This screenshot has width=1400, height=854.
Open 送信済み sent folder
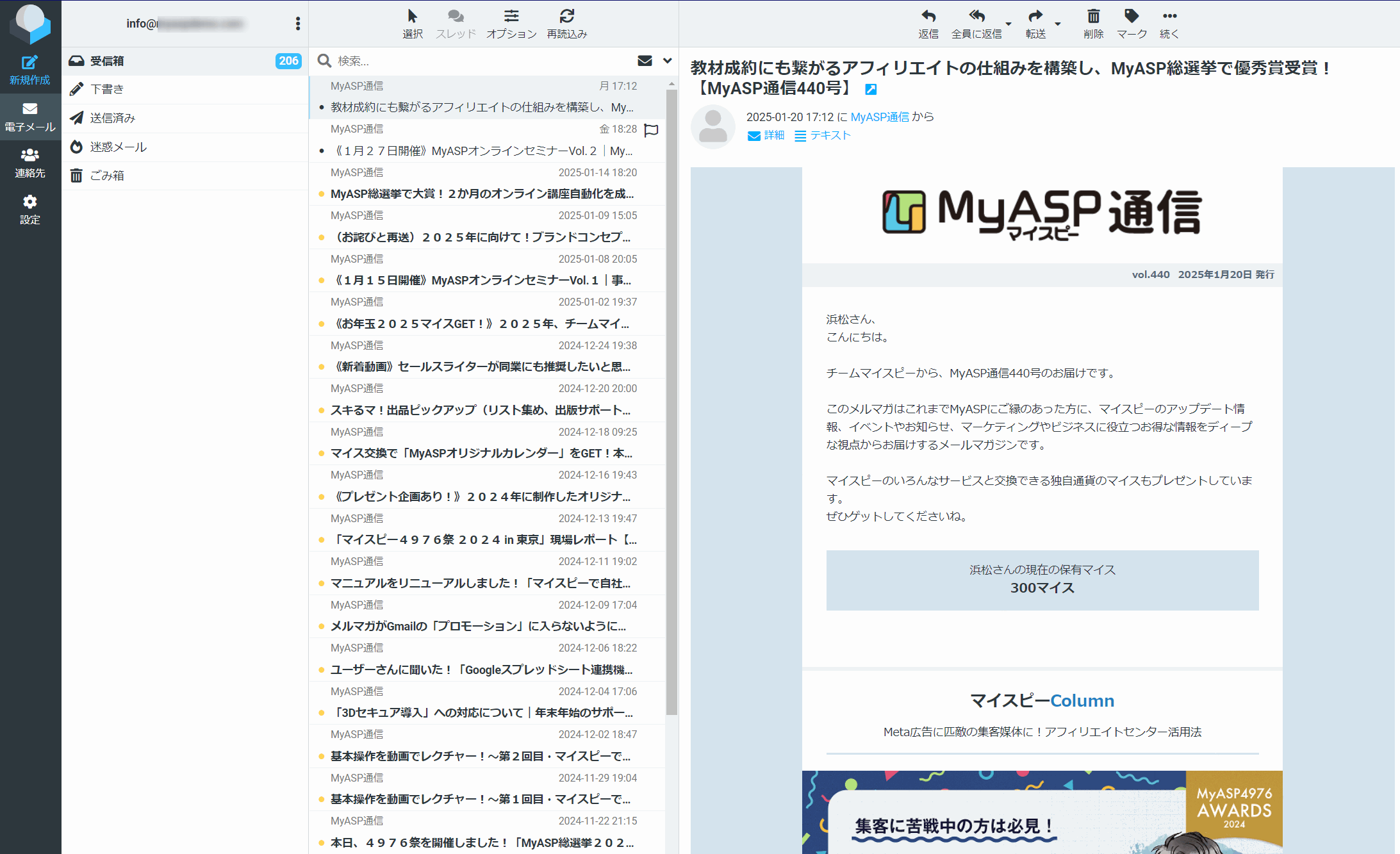pyautogui.click(x=185, y=118)
